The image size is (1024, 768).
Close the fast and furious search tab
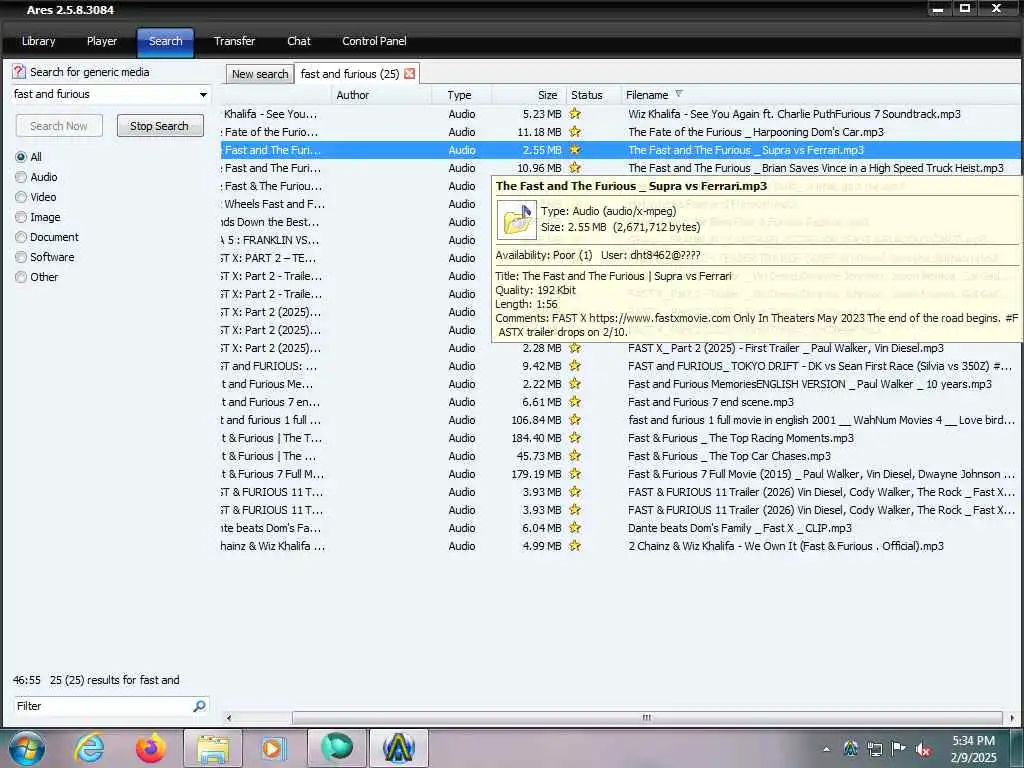pos(409,74)
